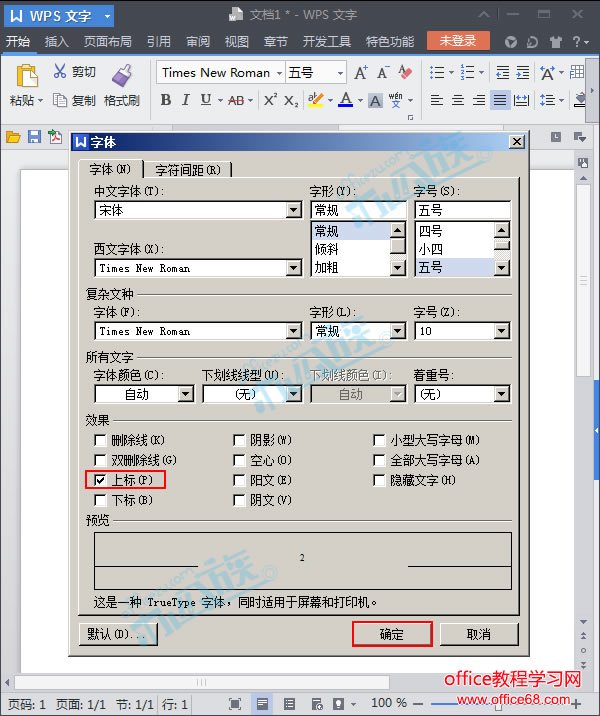The image size is (600, 716).
Task: Toggle Bold formatting in the ribbon
Action: [x=165, y=100]
